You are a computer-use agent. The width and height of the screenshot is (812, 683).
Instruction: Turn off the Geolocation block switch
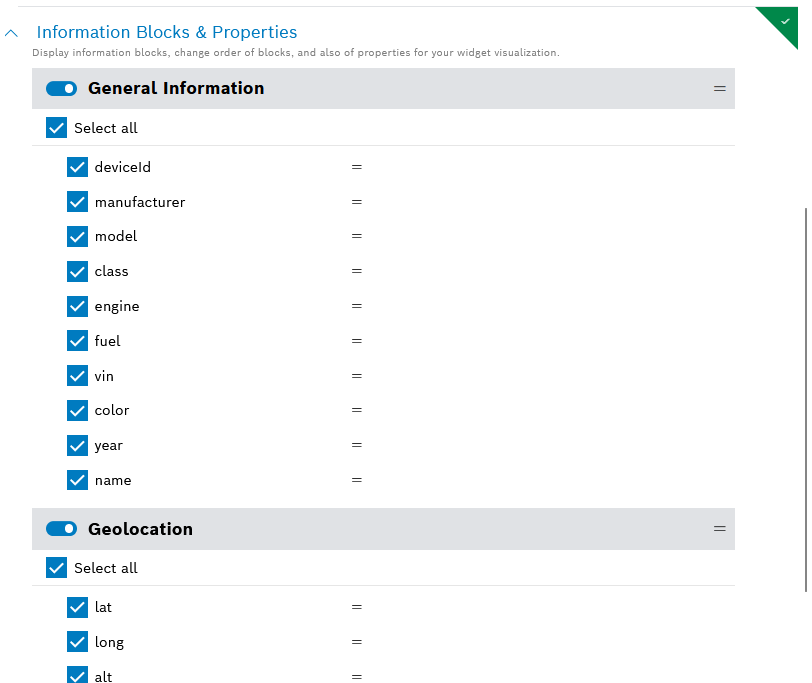pos(62,529)
